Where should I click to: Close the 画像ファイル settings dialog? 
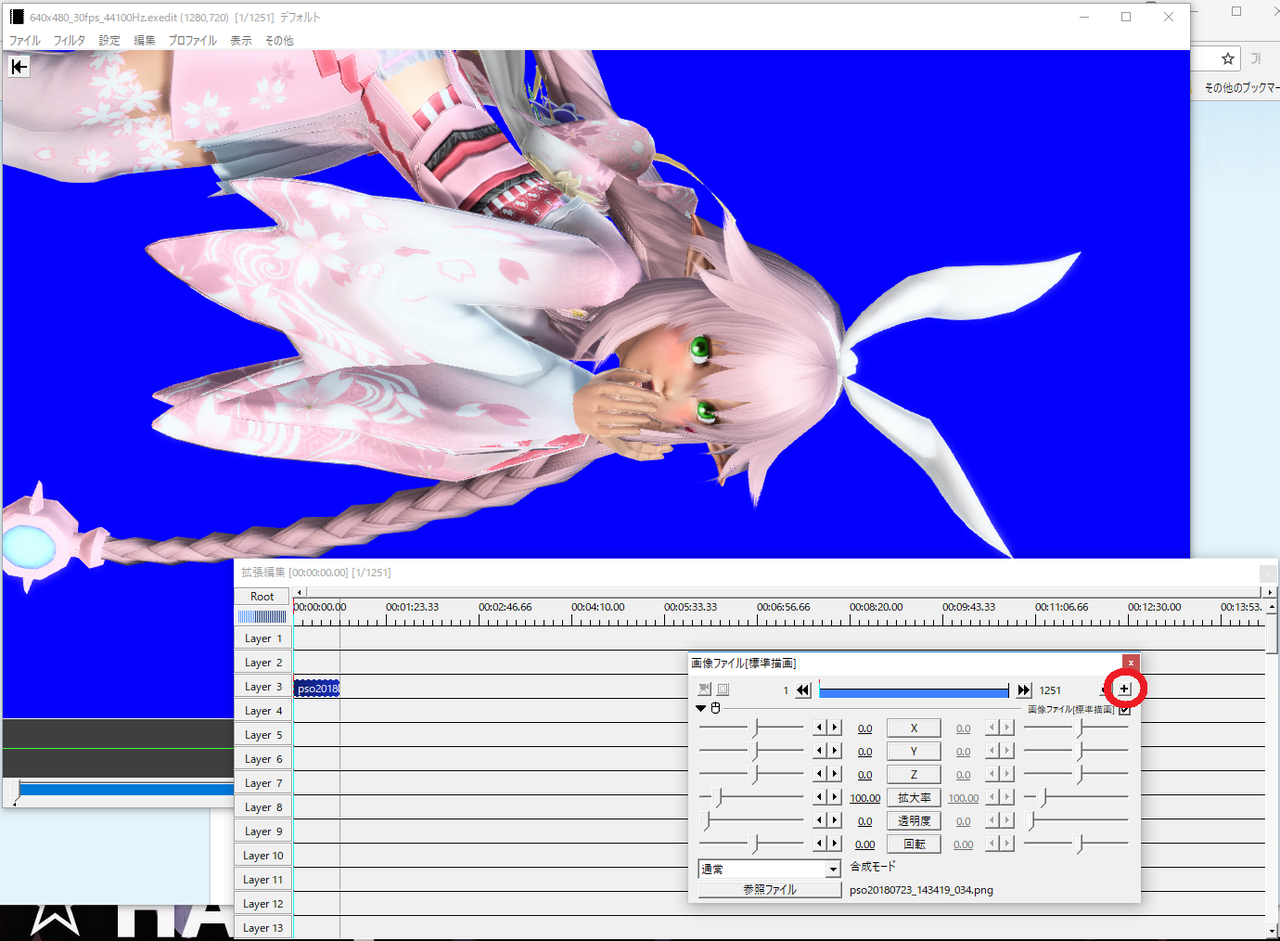[x=1130, y=662]
